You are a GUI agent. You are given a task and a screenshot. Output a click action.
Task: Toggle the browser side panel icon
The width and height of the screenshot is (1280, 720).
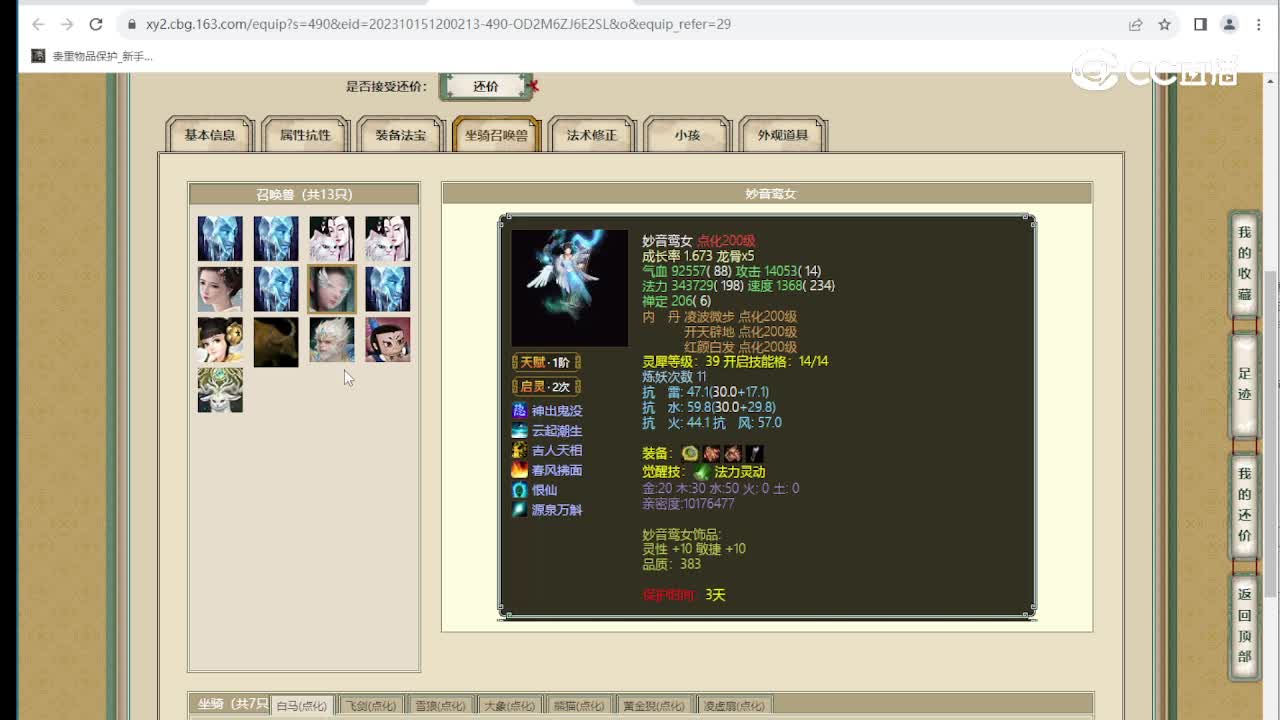click(x=1200, y=24)
